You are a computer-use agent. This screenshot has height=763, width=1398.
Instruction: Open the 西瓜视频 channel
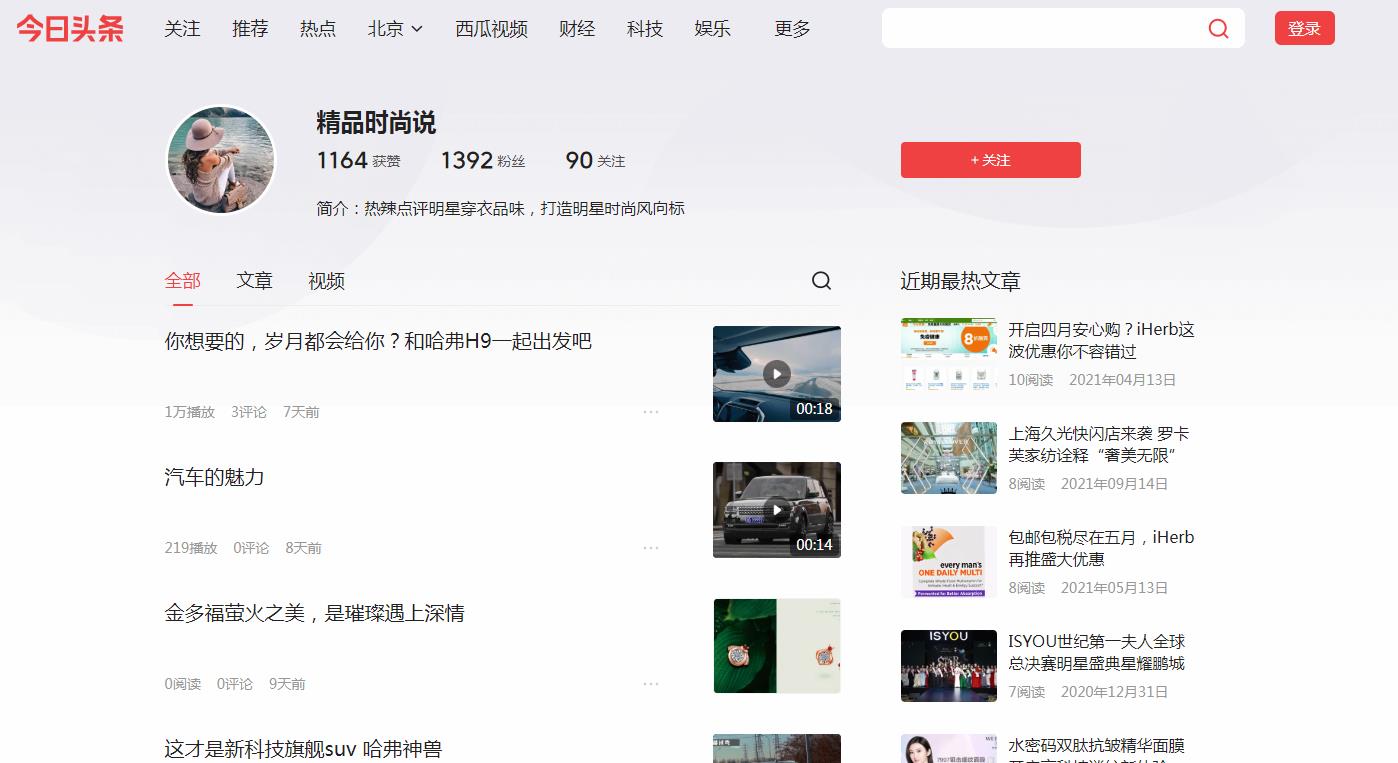pyautogui.click(x=491, y=29)
